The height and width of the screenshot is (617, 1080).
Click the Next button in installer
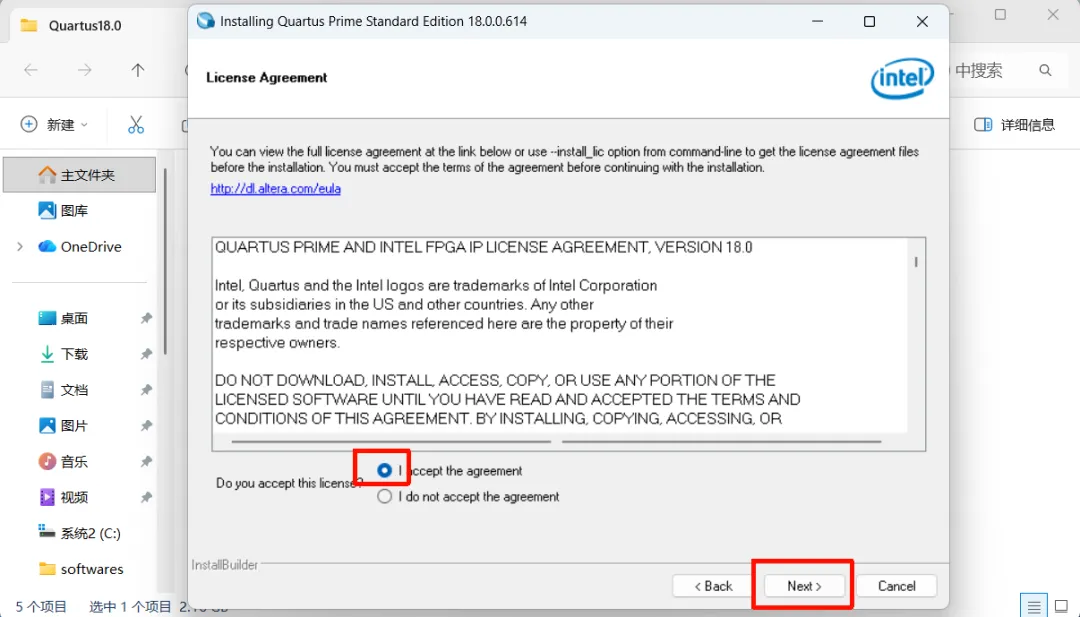click(x=804, y=586)
